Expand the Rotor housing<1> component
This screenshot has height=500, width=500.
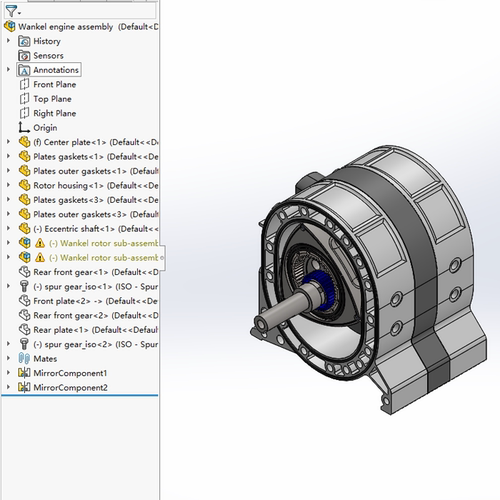coord(8,185)
